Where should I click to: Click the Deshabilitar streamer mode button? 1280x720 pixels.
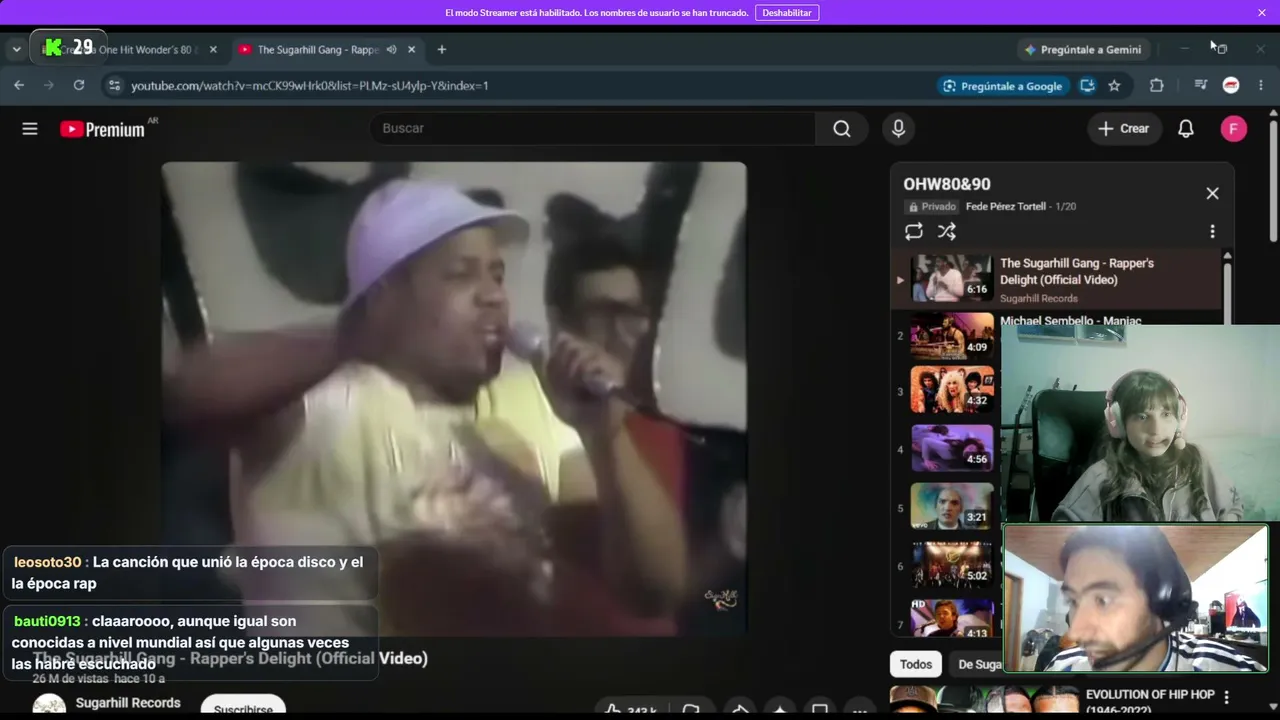coord(787,13)
